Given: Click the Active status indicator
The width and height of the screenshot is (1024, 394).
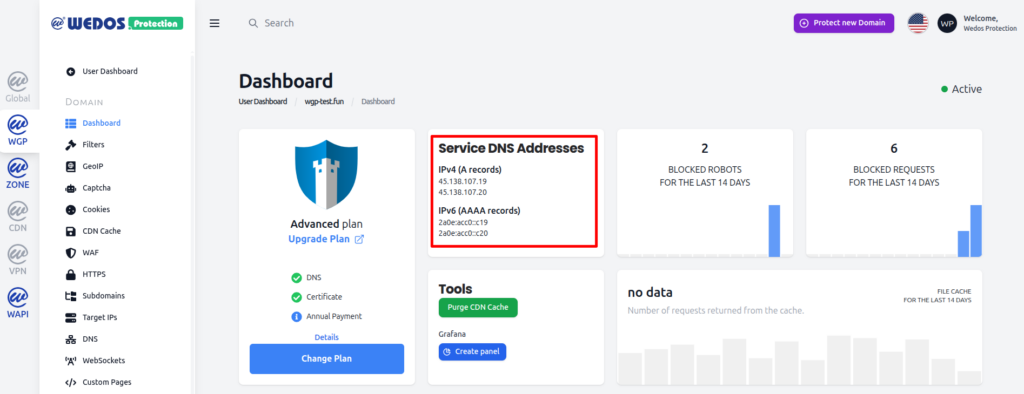Looking at the screenshot, I should click(x=961, y=89).
